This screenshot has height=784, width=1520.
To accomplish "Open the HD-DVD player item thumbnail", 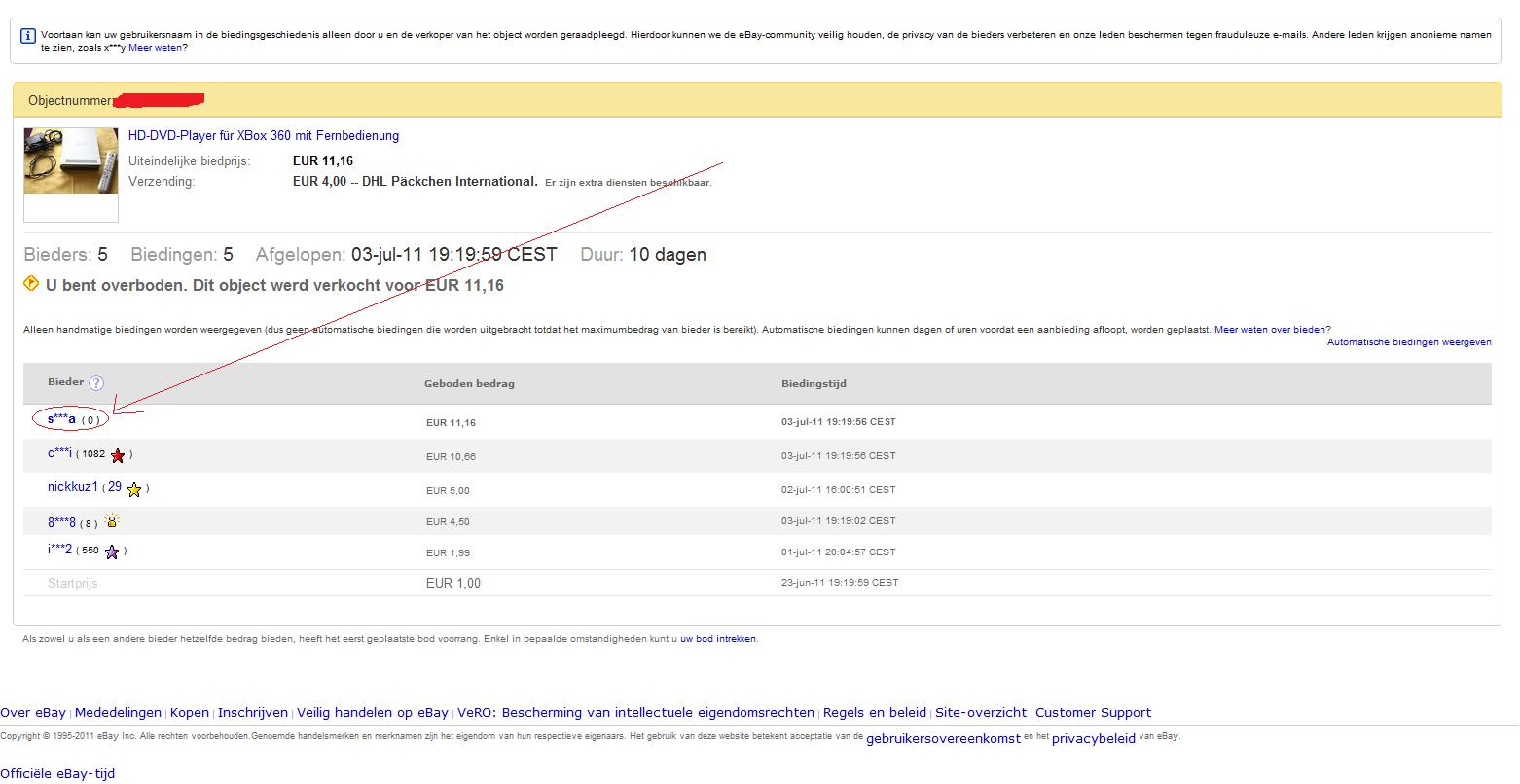I will [x=71, y=161].
